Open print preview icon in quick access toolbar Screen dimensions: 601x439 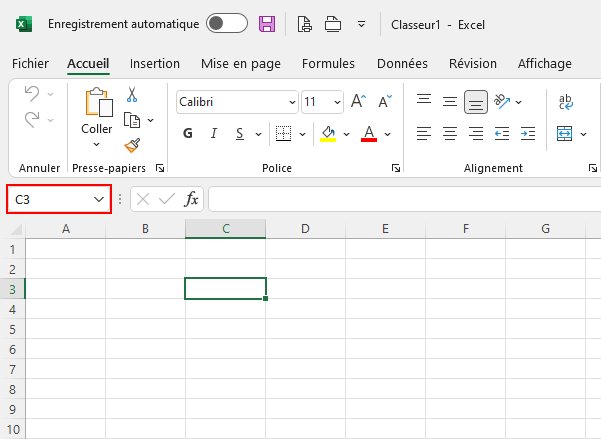pos(305,24)
